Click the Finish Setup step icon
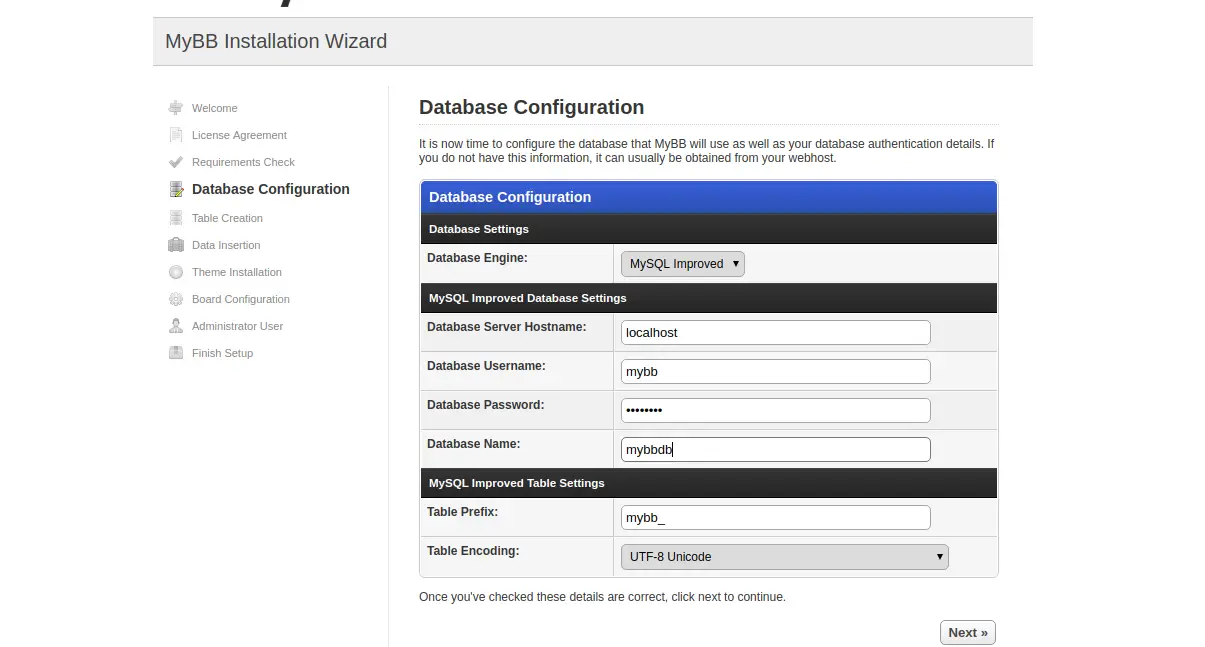 (x=176, y=353)
